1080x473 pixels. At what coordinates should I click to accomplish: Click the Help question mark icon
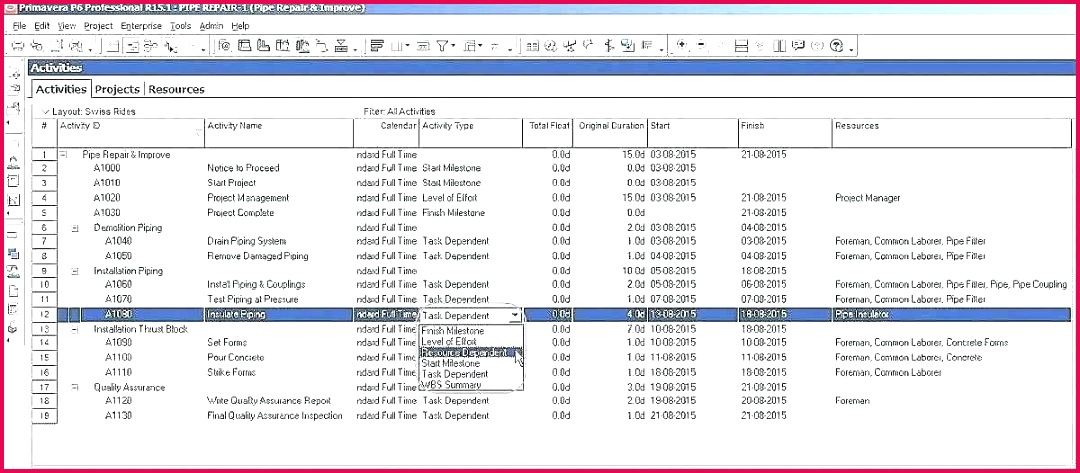tap(836, 46)
